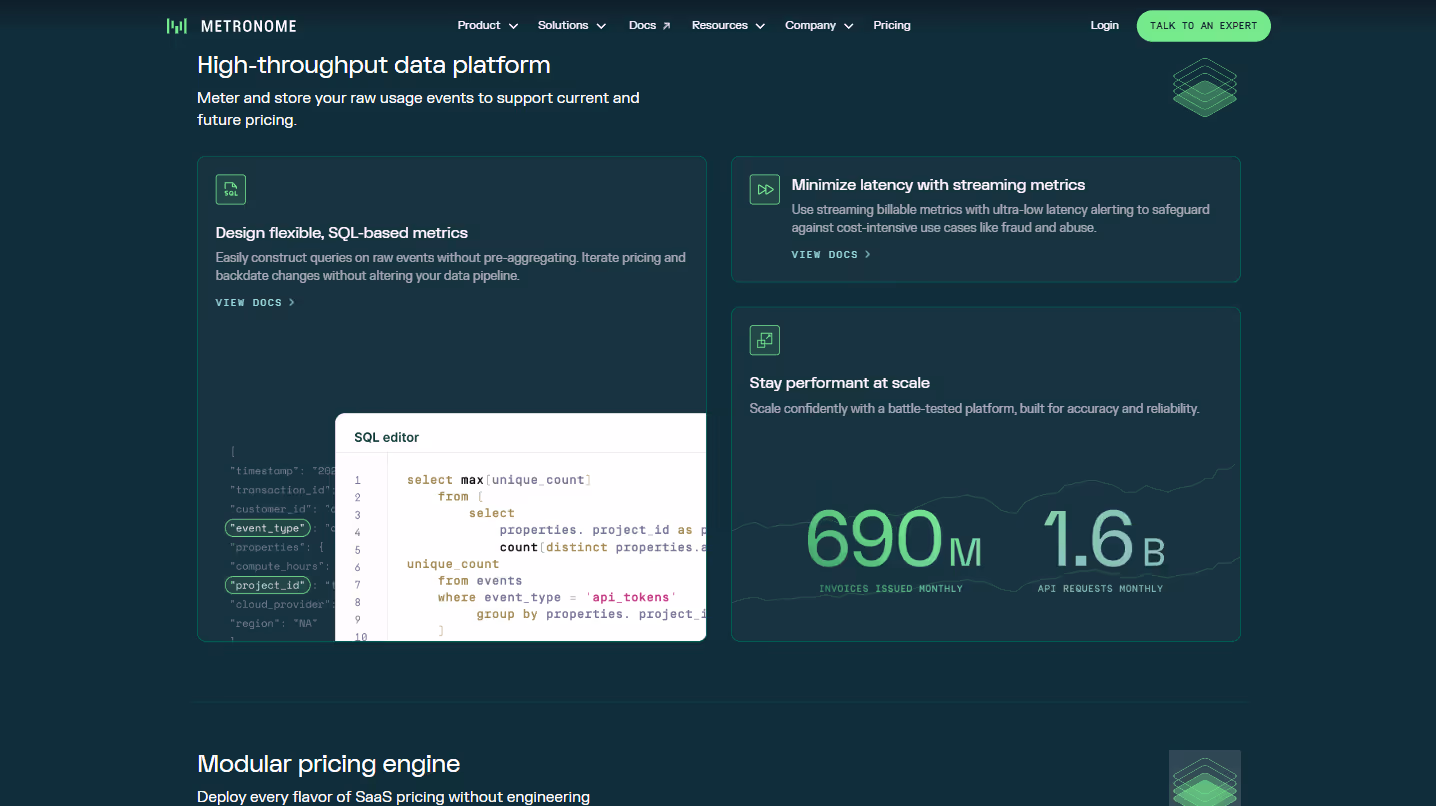Image resolution: width=1436 pixels, height=806 pixels.
Task: Open the Resources dropdown
Action: [728, 26]
